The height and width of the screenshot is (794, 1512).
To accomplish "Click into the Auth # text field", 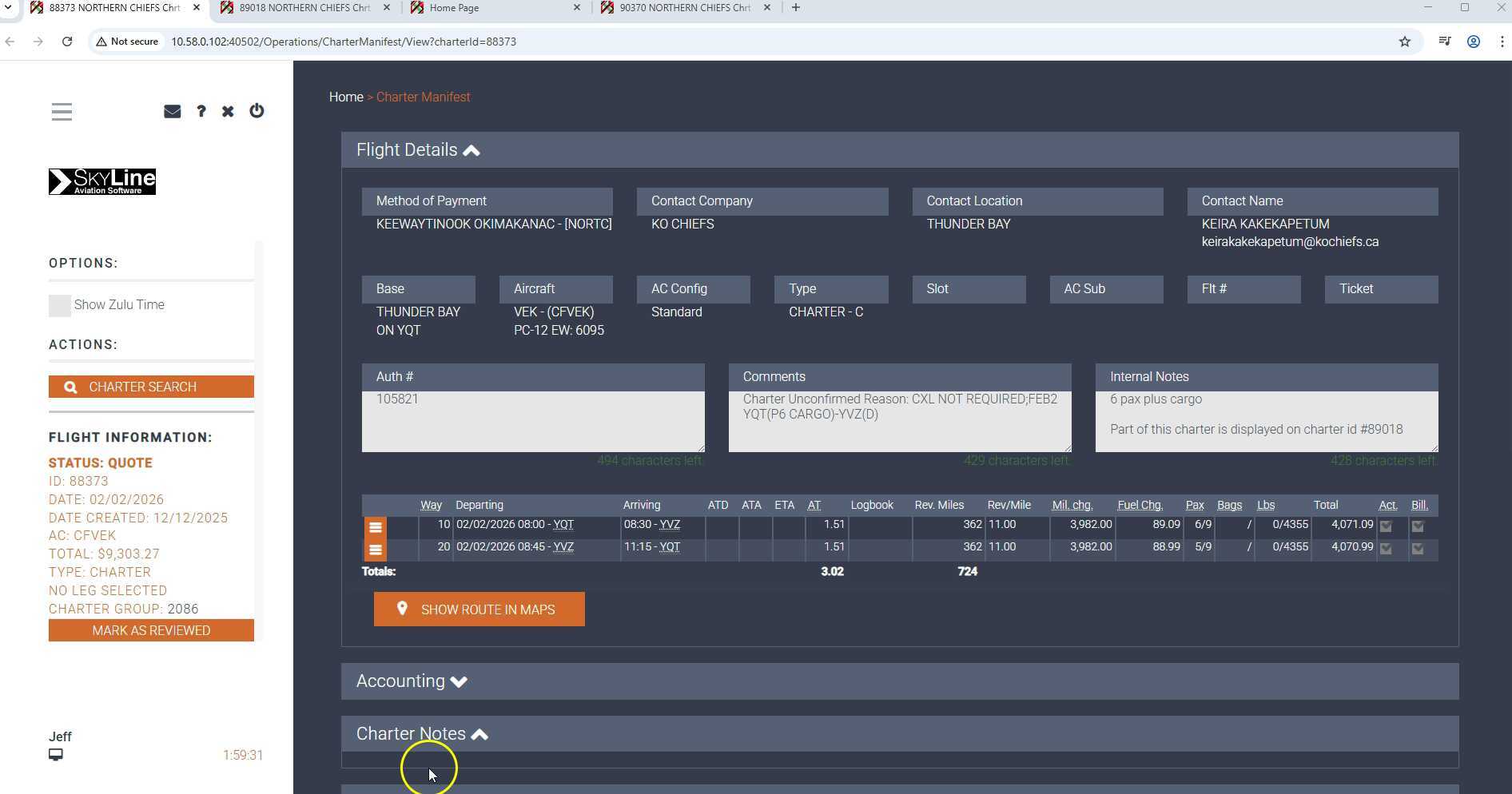I will [x=533, y=421].
